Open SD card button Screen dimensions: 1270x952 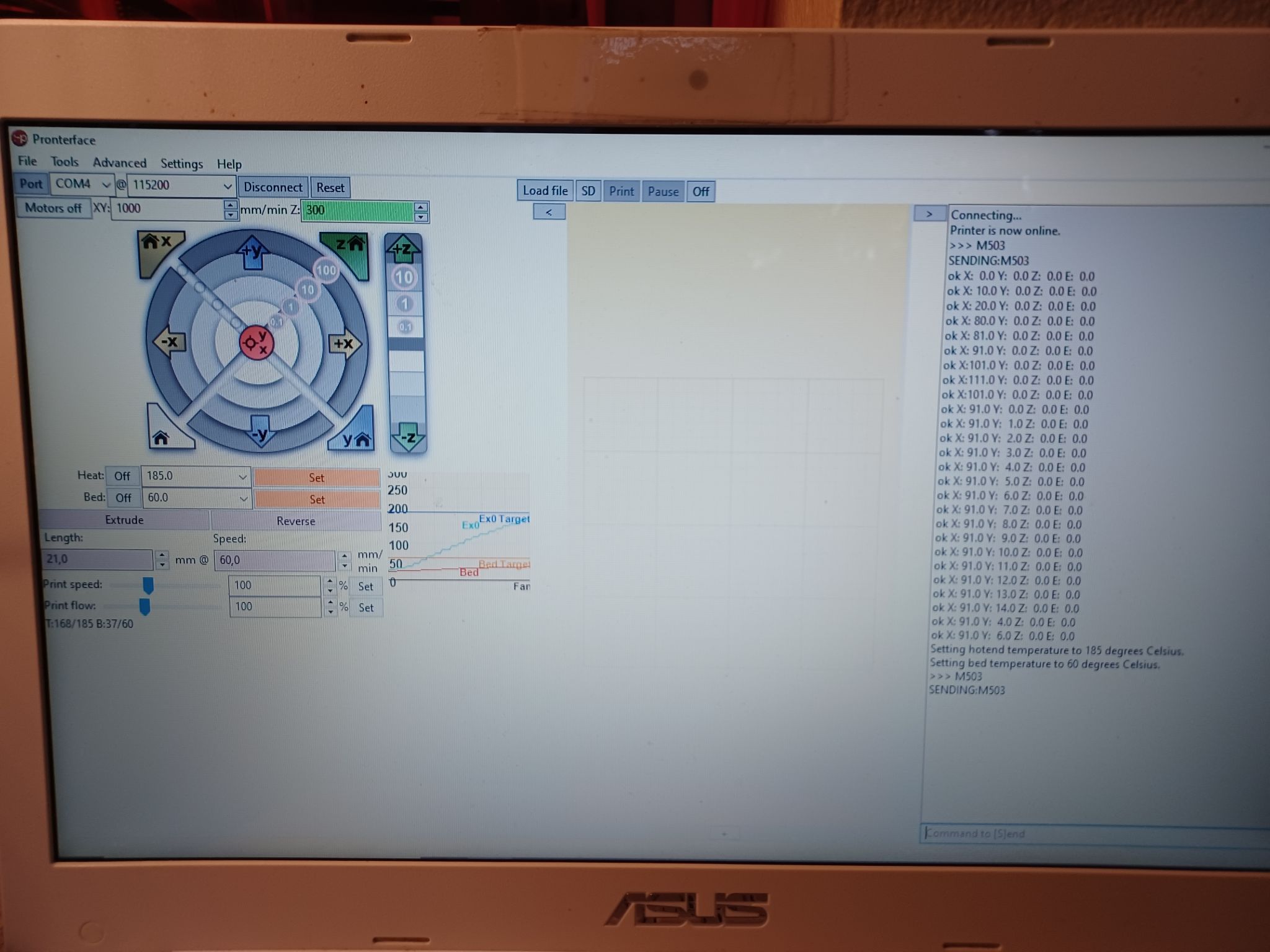588,191
